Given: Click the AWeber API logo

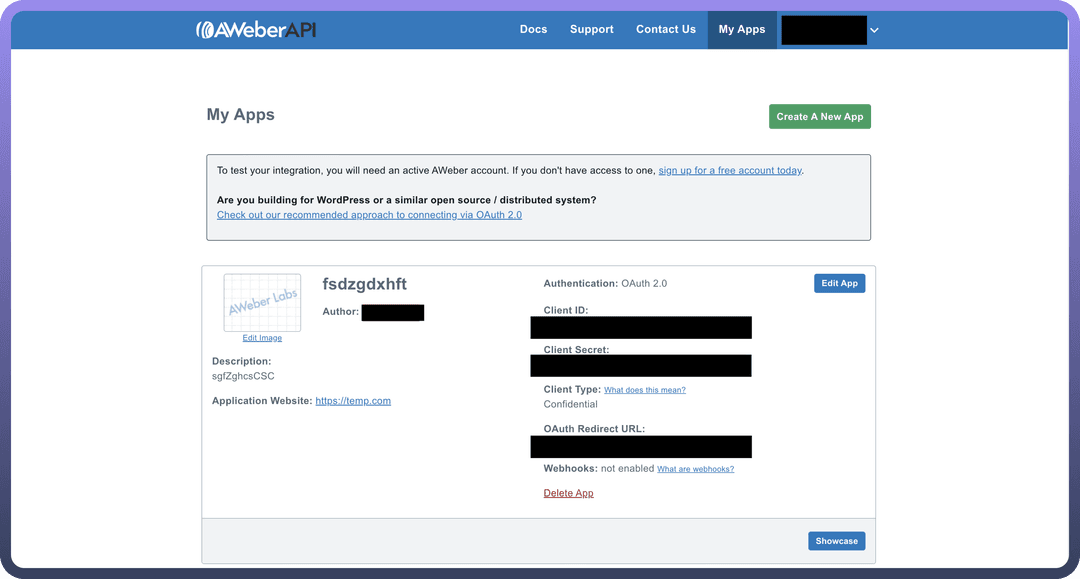Looking at the screenshot, I should coord(256,30).
